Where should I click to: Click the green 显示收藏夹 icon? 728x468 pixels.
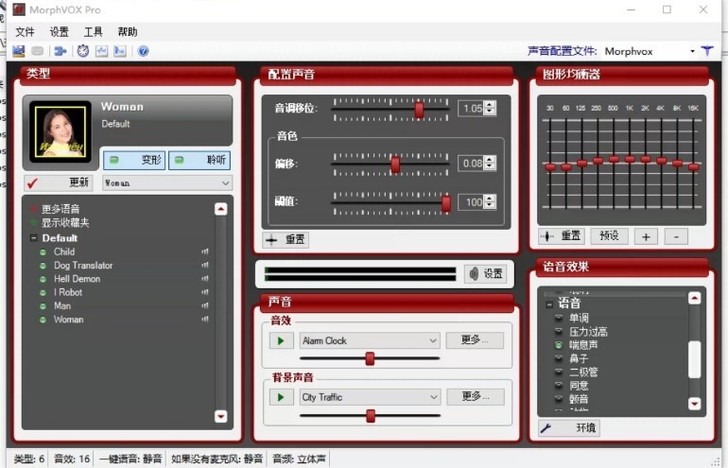pos(34,223)
